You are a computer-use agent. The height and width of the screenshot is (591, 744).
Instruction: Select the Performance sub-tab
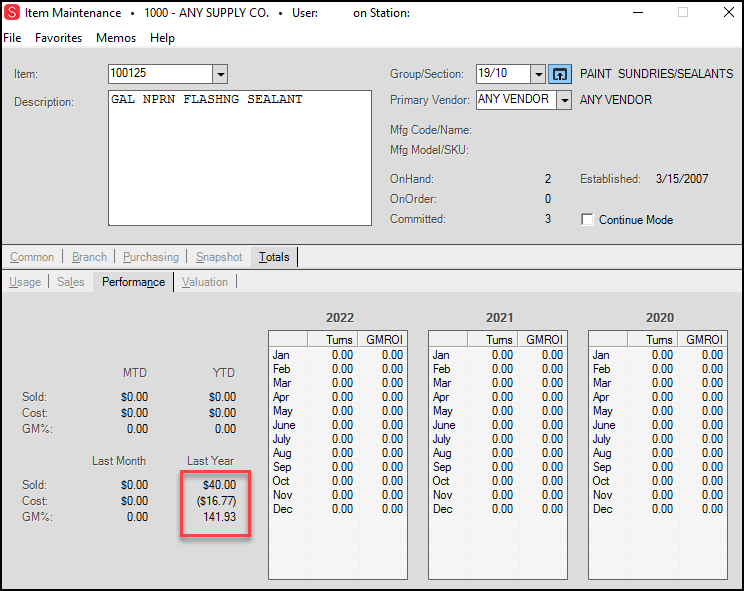(x=133, y=282)
